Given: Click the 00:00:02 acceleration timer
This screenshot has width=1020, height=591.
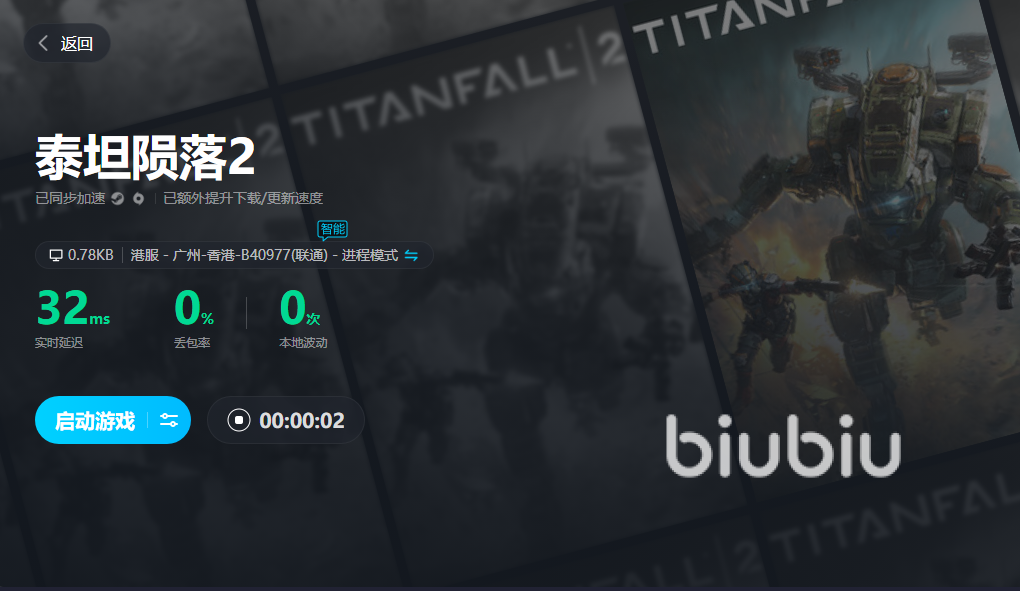Looking at the screenshot, I should click(302, 421).
